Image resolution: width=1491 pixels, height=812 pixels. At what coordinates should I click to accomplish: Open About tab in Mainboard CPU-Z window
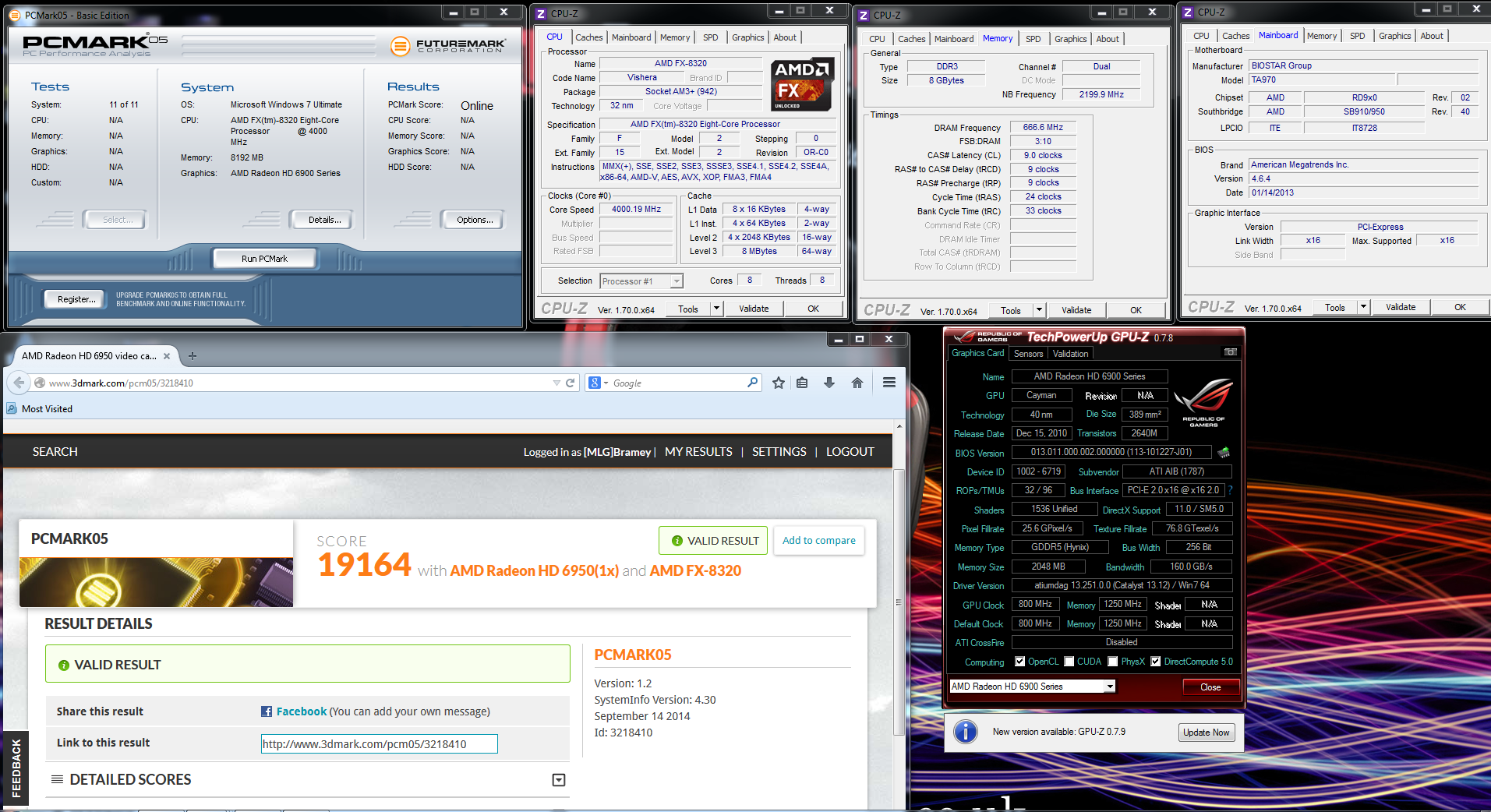click(1431, 36)
